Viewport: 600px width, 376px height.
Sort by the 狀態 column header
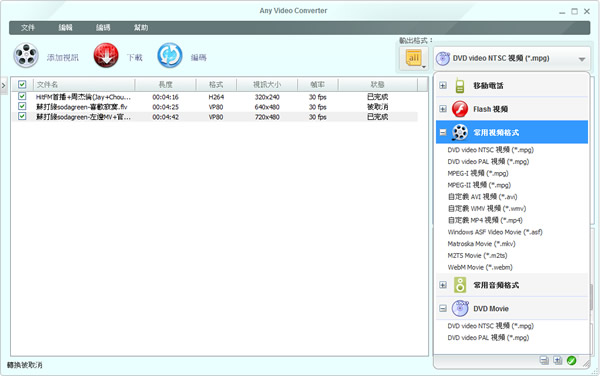coord(378,85)
